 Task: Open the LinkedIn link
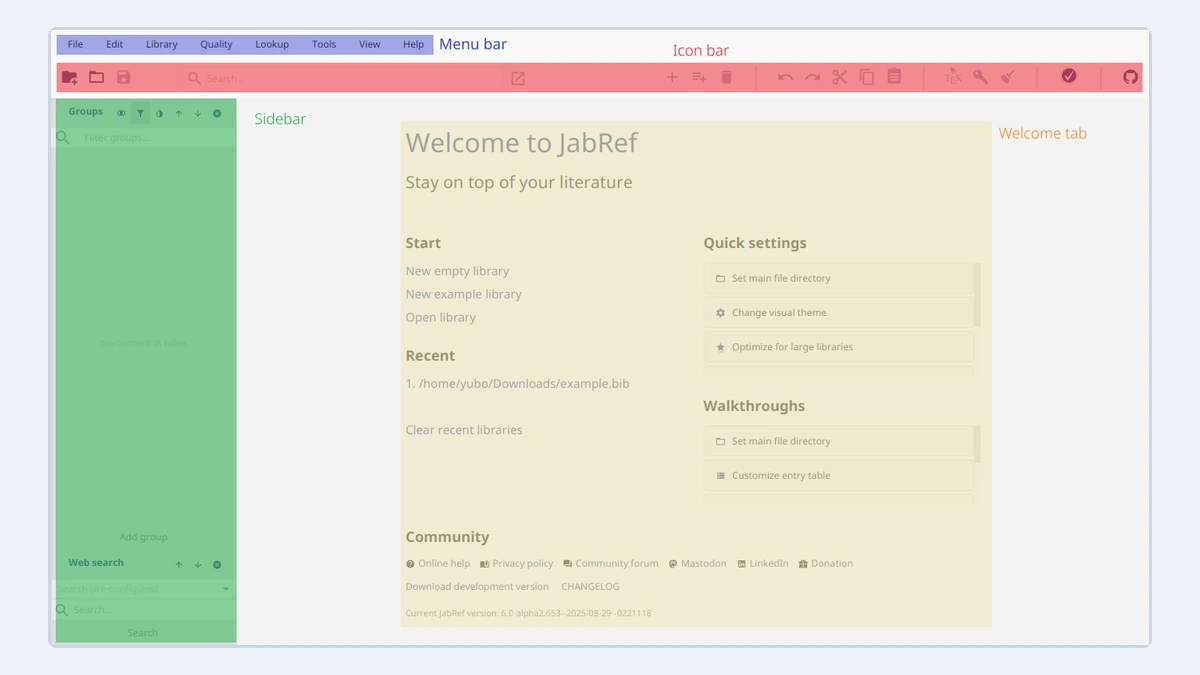click(763, 564)
